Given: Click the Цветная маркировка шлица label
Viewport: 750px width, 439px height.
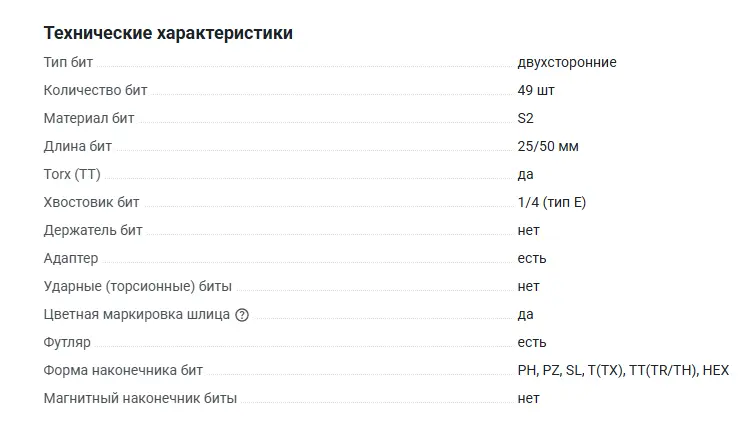Looking at the screenshot, I should (136, 314).
